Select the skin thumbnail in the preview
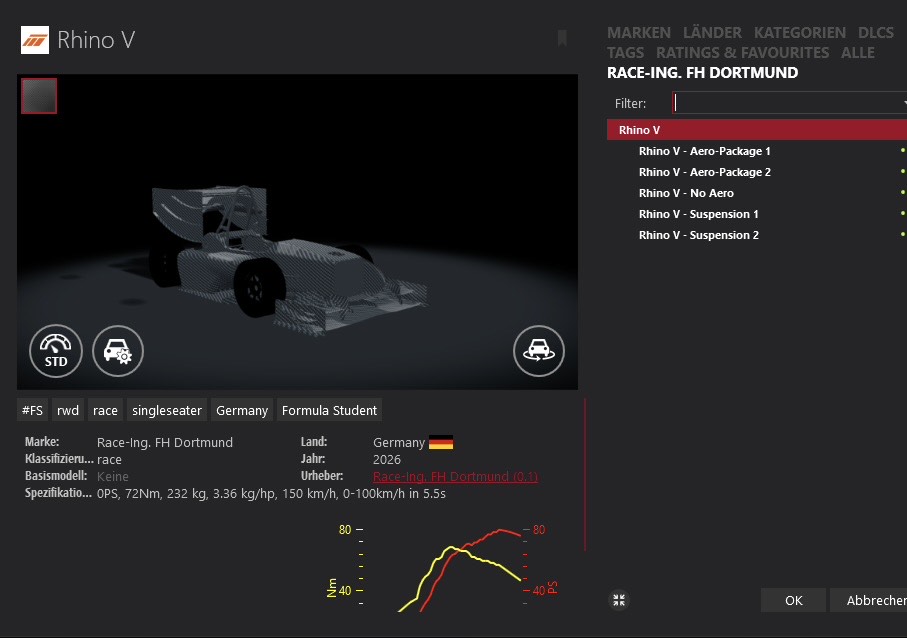The height and width of the screenshot is (638, 907). 39,96
